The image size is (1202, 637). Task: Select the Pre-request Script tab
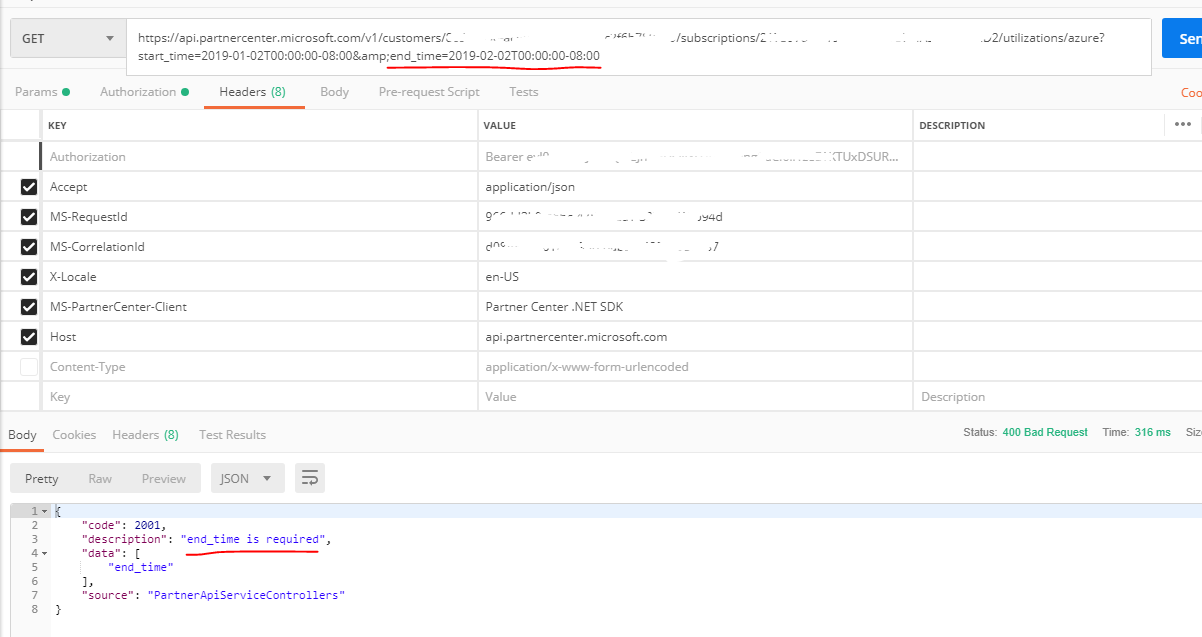428,91
